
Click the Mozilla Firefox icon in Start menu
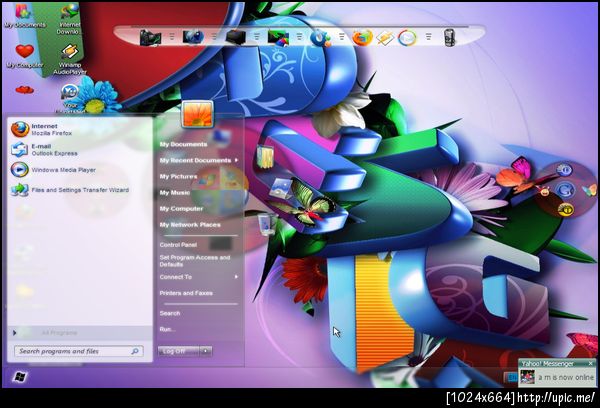coord(20,129)
